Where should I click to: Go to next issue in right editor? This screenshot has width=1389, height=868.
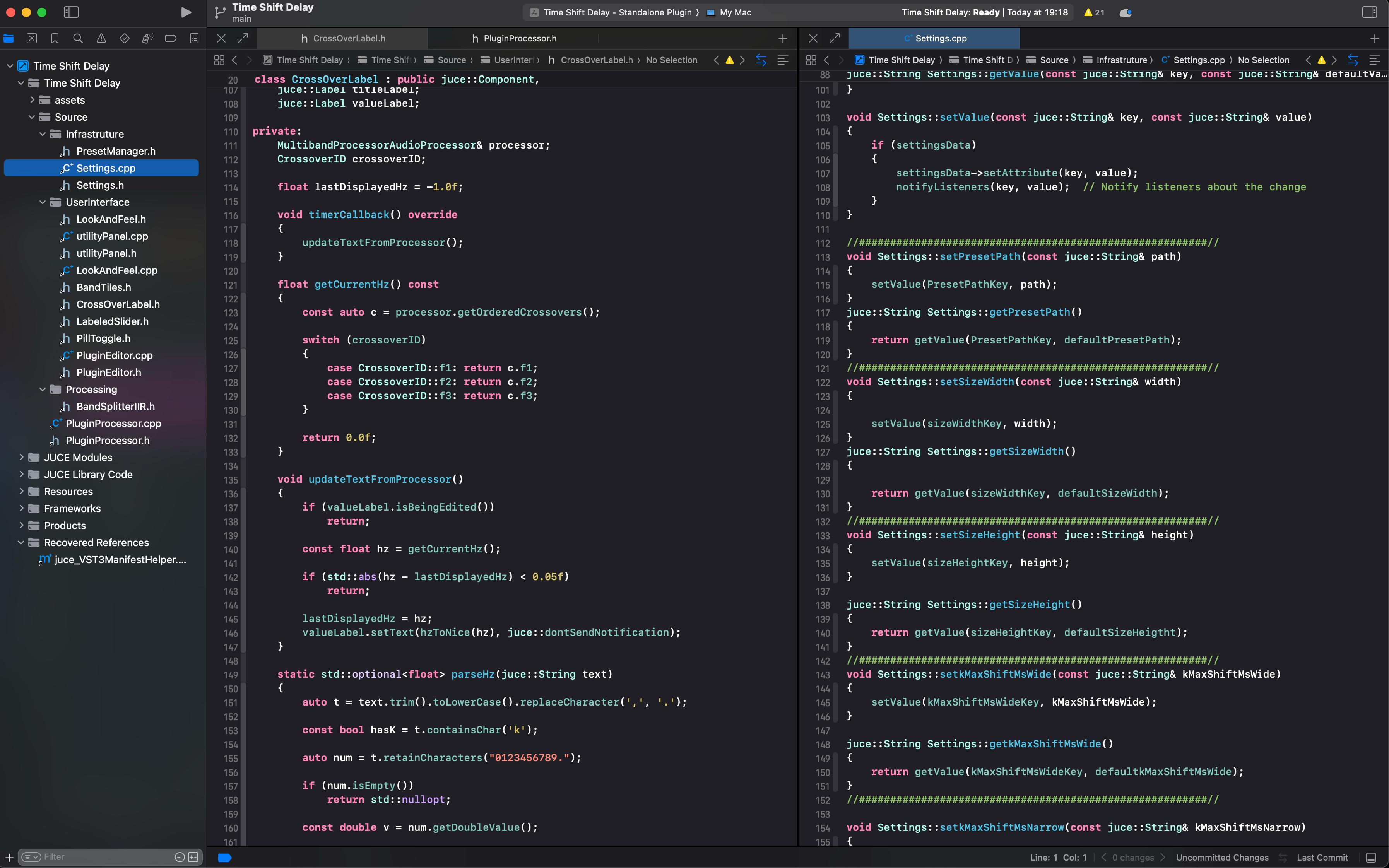[1334, 60]
